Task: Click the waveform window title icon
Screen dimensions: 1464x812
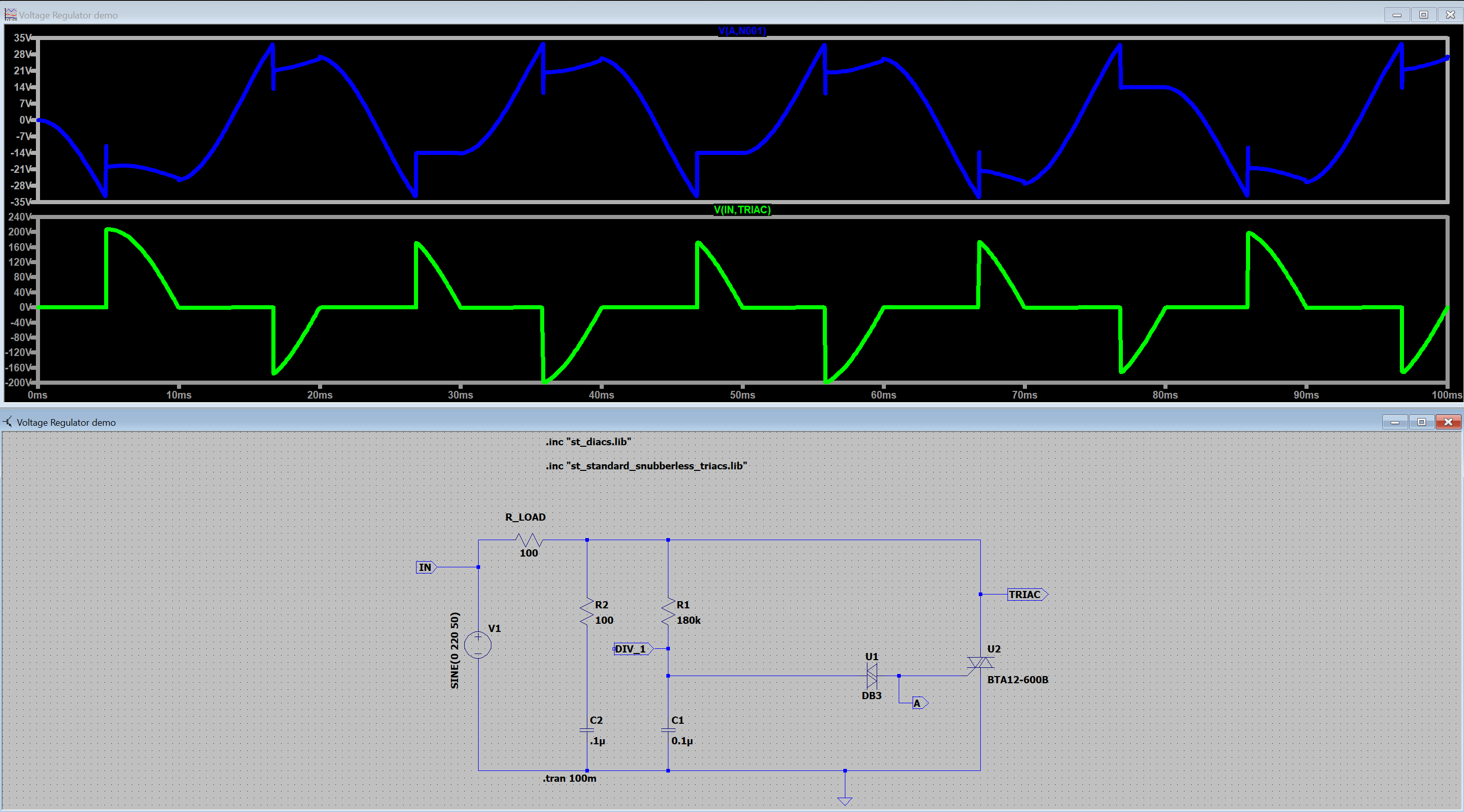Action: 10,14
